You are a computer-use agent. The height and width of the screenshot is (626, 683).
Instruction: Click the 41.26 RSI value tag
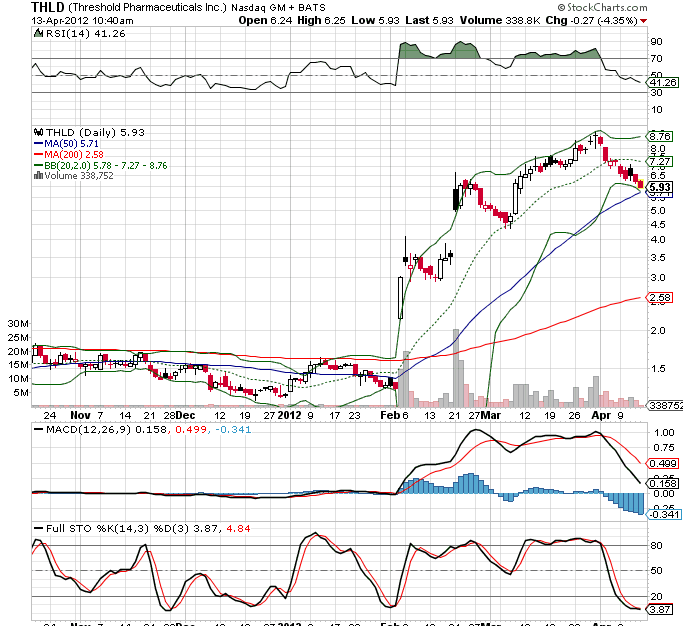[x=663, y=82]
